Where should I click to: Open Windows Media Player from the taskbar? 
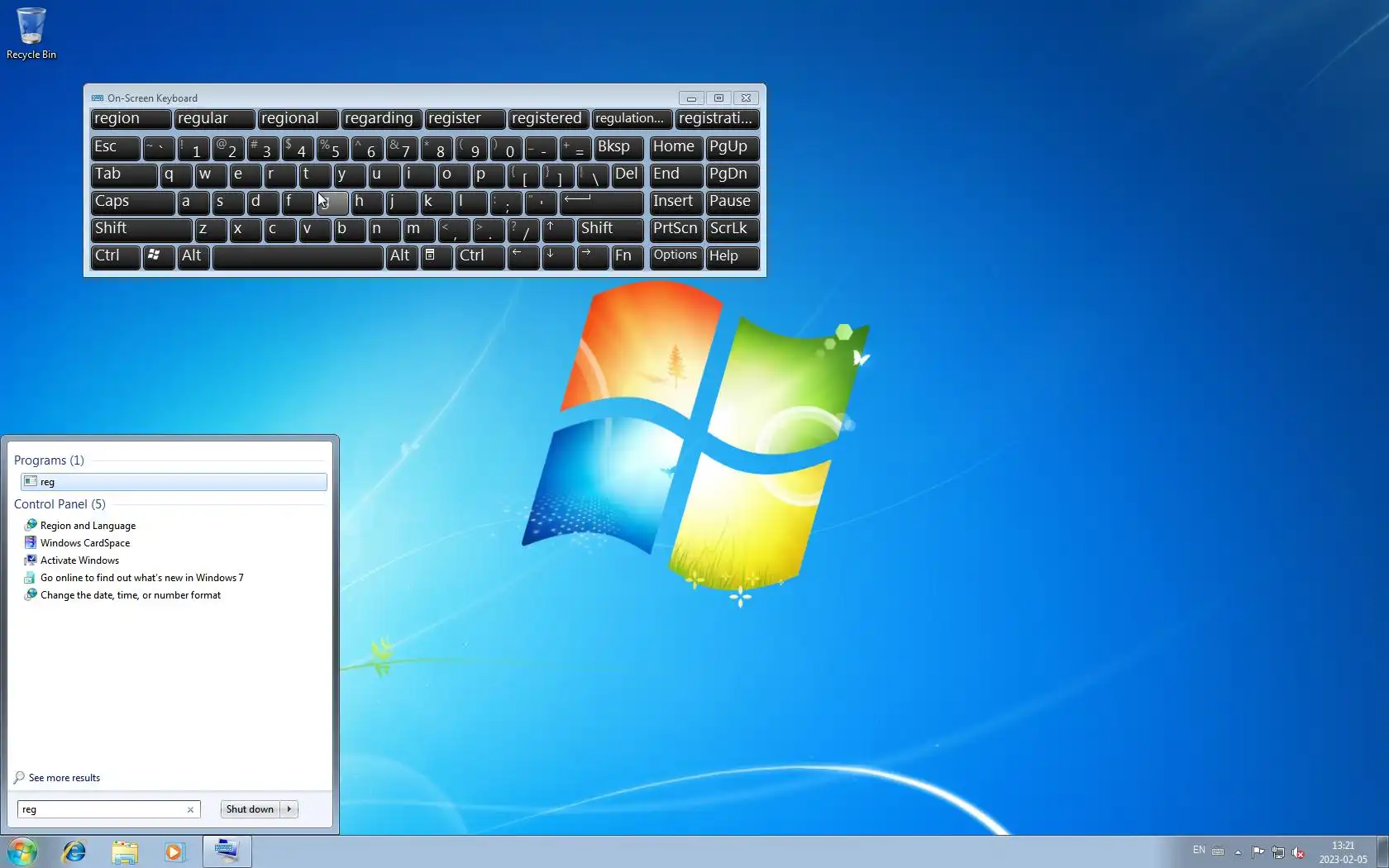point(174,851)
